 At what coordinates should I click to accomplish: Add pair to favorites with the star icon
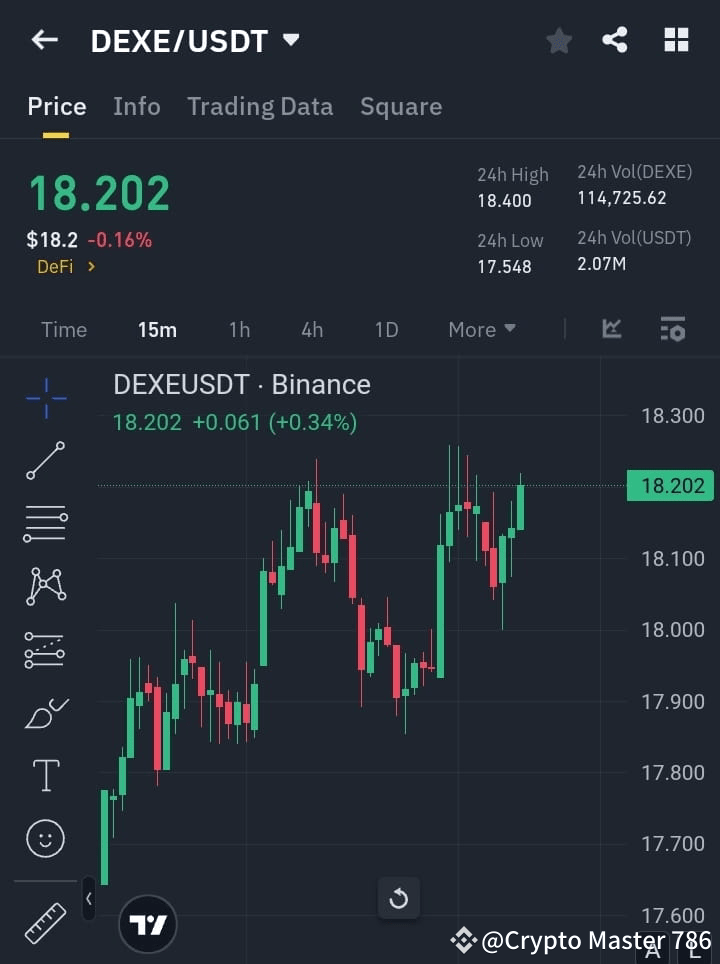point(559,41)
